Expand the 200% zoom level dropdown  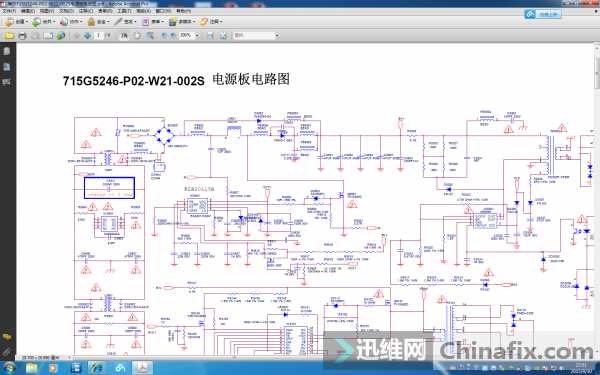coord(197,36)
